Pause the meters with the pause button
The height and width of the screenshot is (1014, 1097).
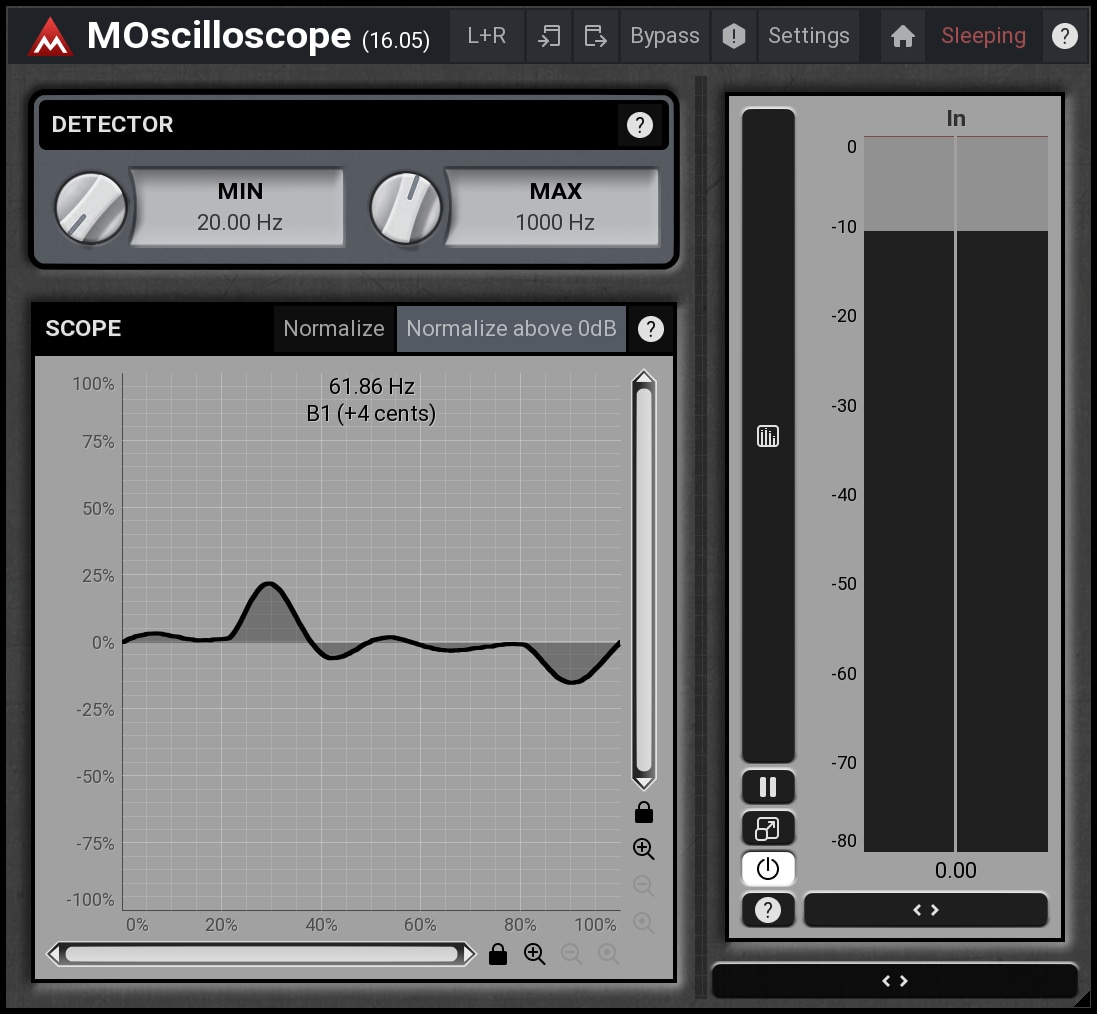pos(767,787)
